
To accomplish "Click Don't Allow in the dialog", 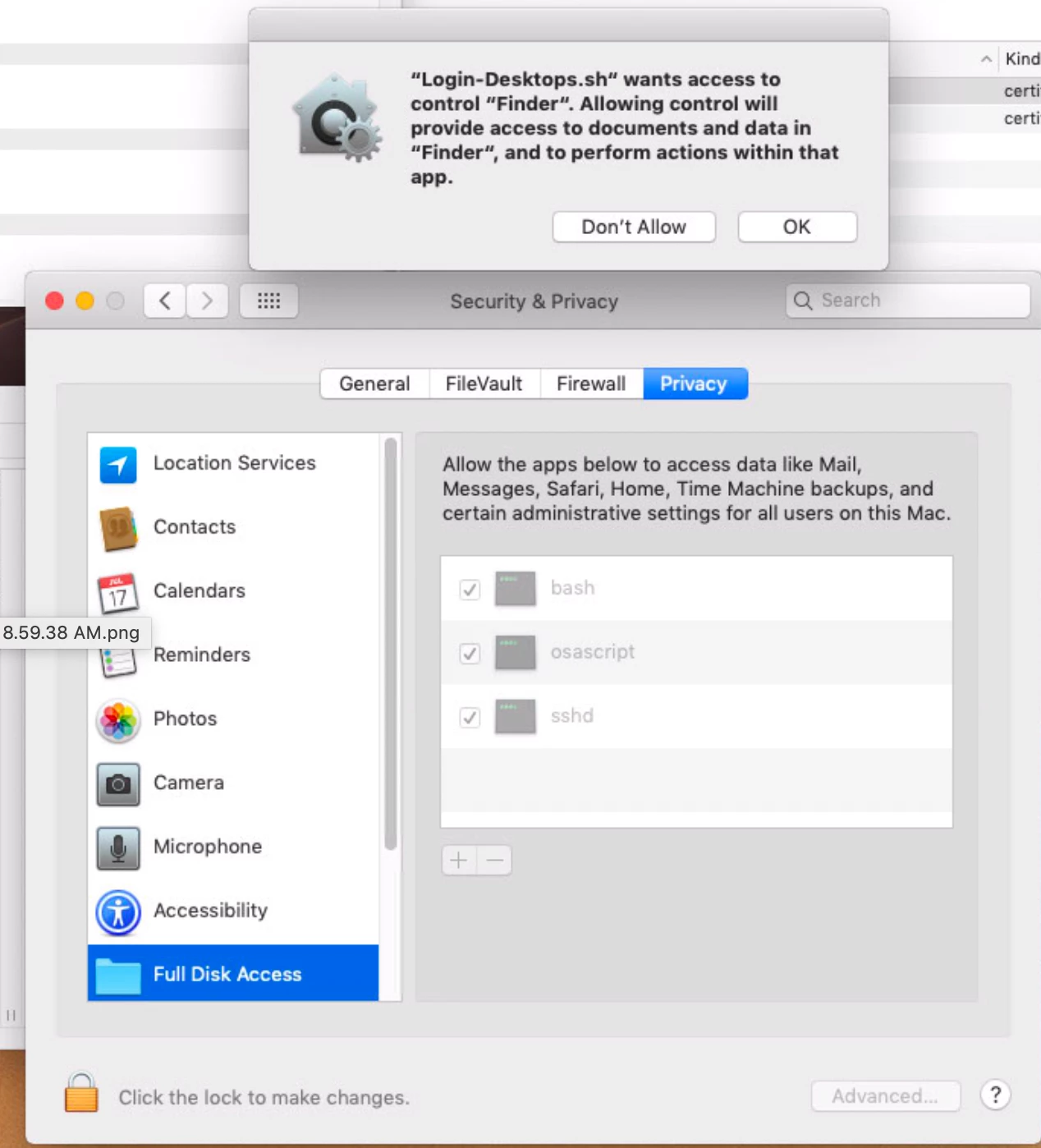I will pyautogui.click(x=634, y=227).
